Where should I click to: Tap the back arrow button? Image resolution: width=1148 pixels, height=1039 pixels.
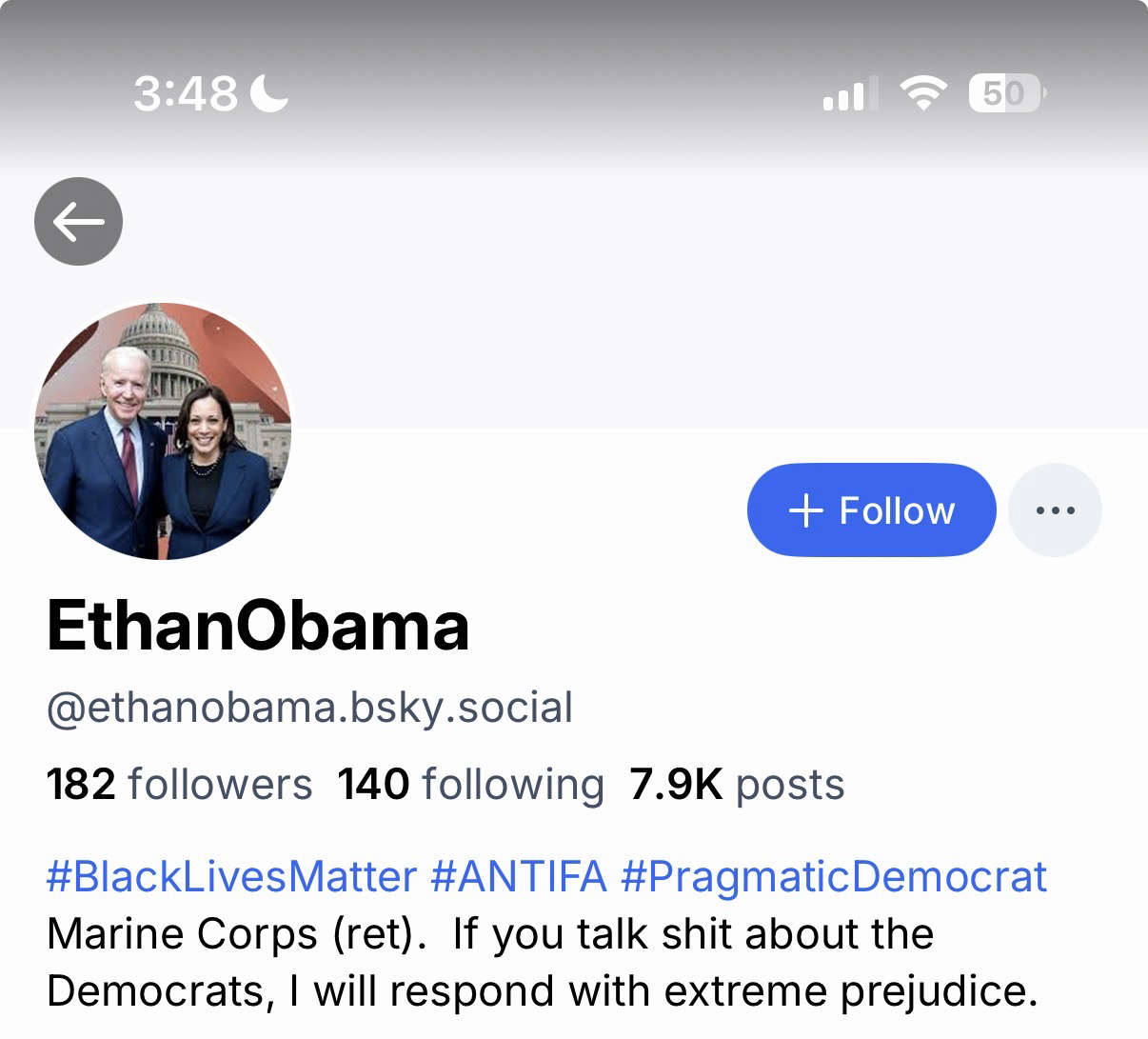point(78,222)
